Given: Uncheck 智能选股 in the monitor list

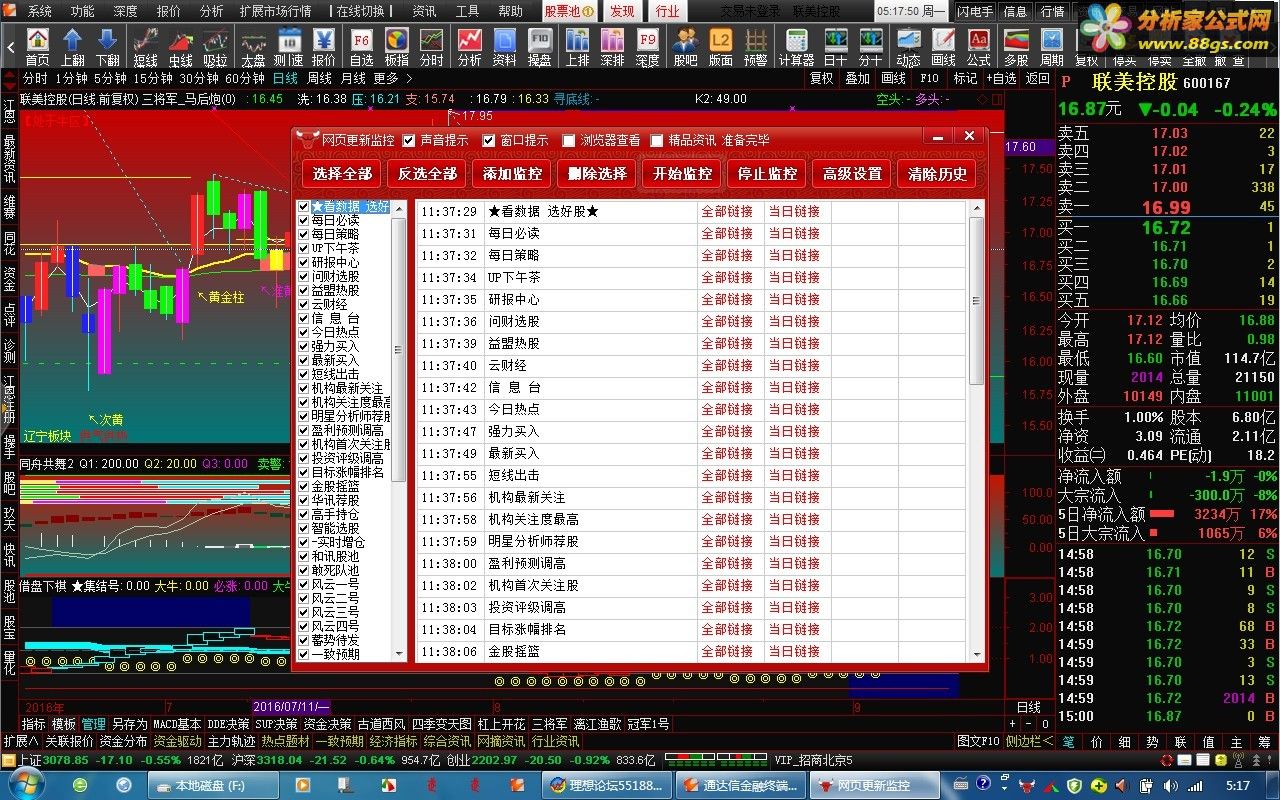Looking at the screenshot, I should (x=304, y=528).
